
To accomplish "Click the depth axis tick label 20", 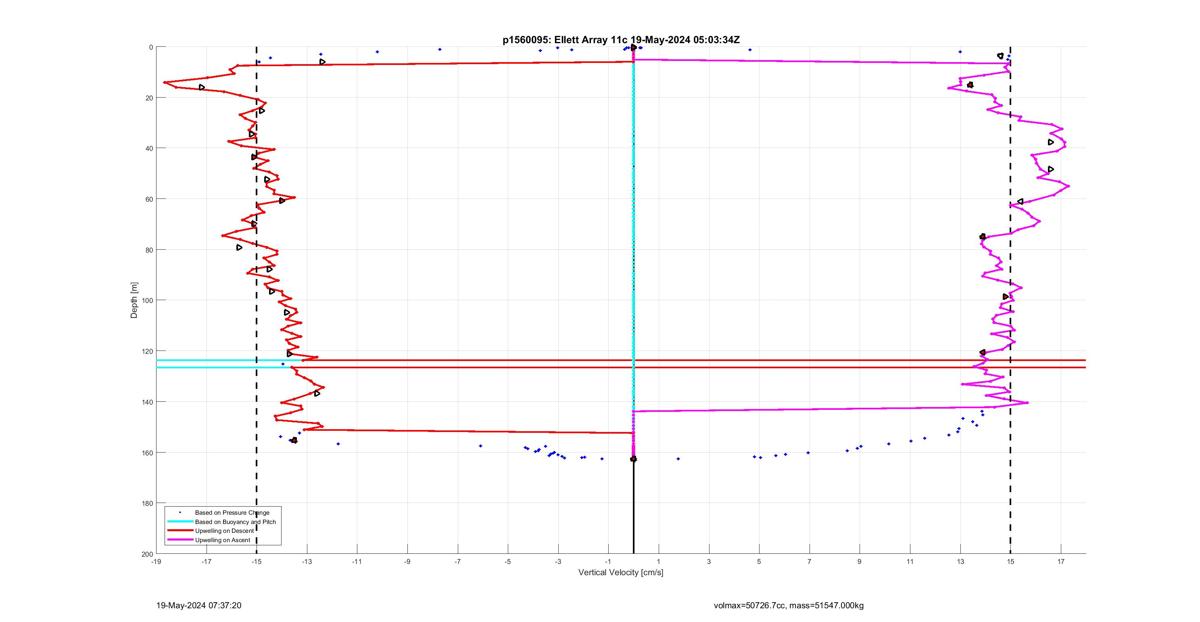I will click(x=147, y=98).
